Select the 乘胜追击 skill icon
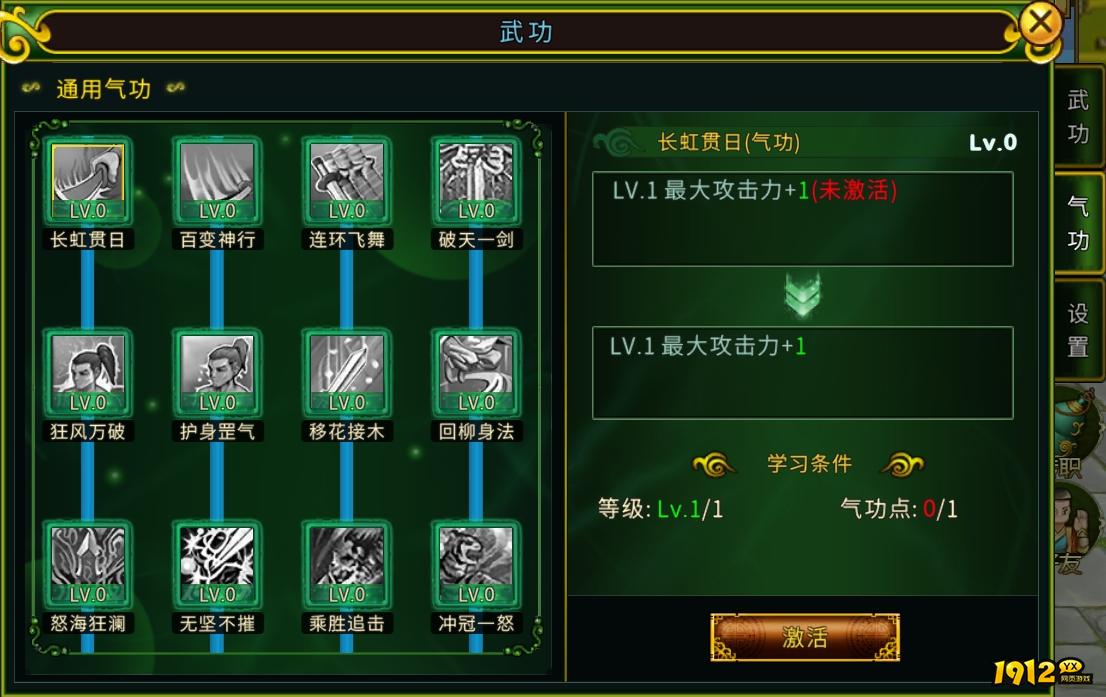The height and width of the screenshot is (697, 1106). (346, 565)
